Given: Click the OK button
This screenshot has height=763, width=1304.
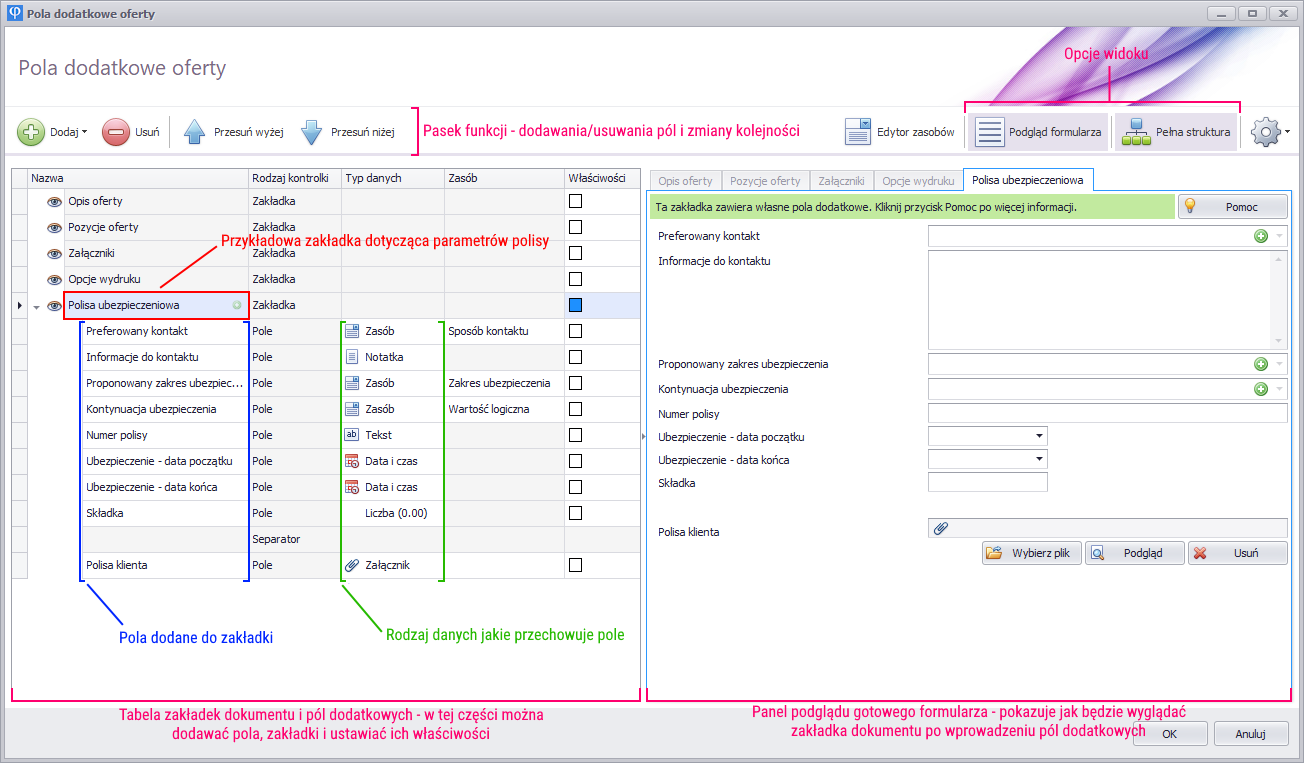Looking at the screenshot, I should tap(1169, 734).
